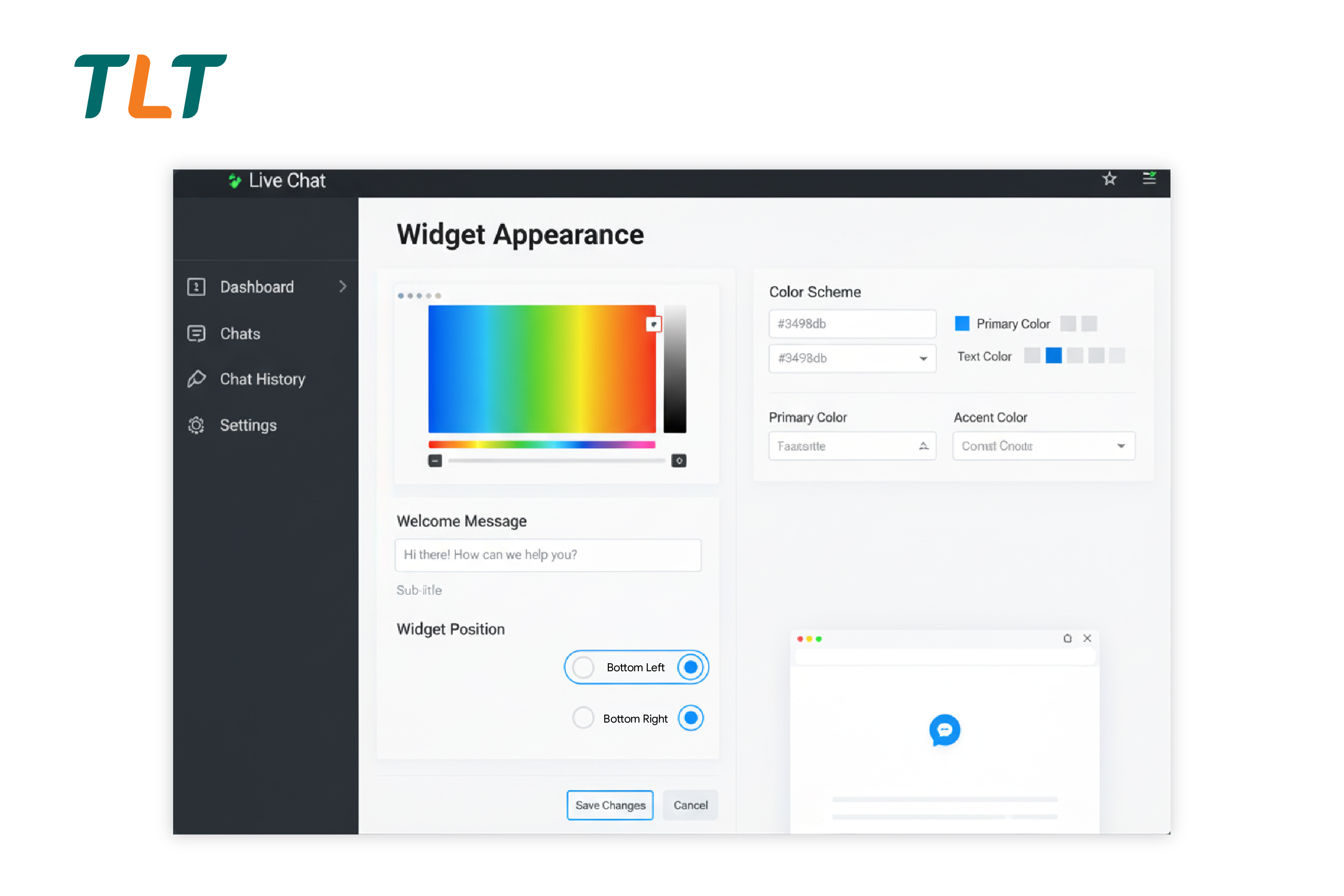
Task: Click the Settings gear icon
Action: [x=196, y=425]
